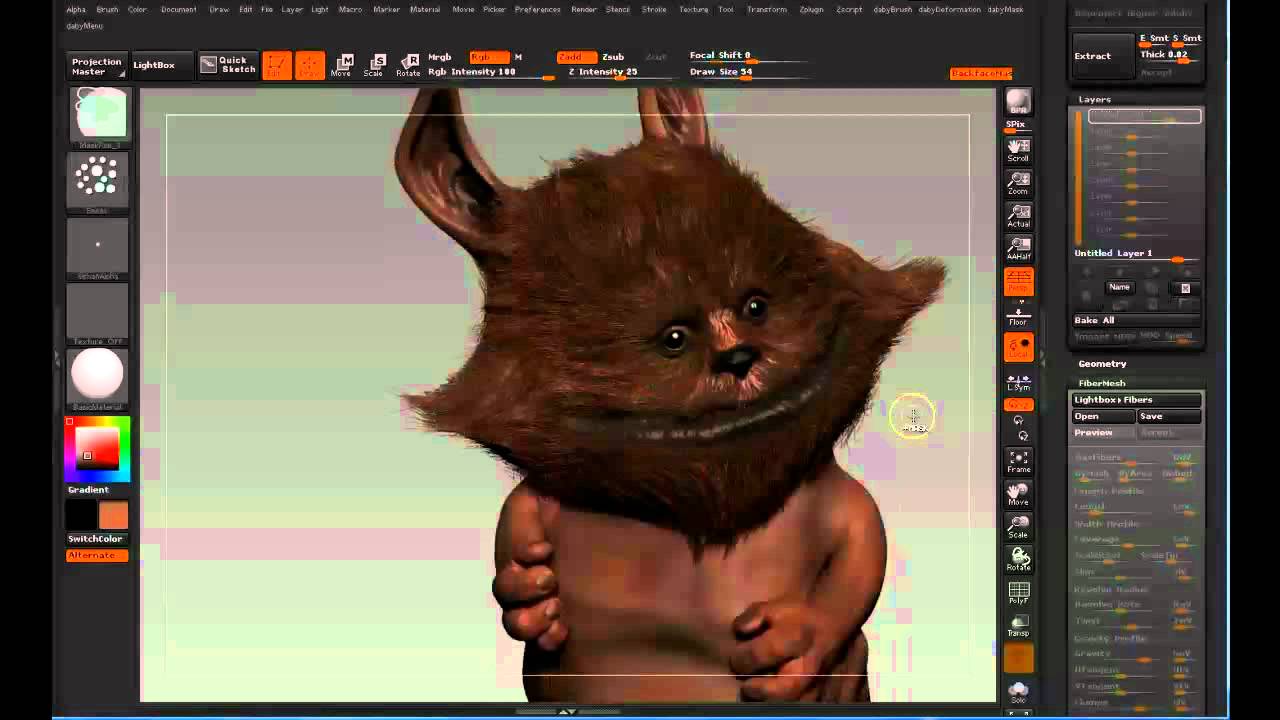Enable Zsub sculpt mode

coord(613,57)
